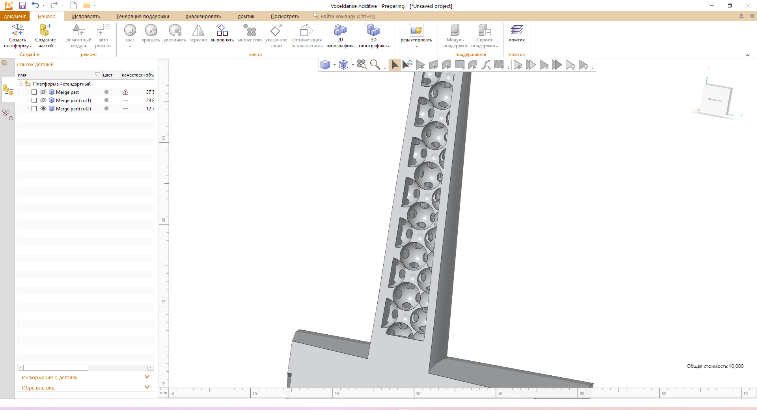Tick the checkbox of the third Merge part row
Viewport: 757px width, 410px height.
tap(34, 108)
